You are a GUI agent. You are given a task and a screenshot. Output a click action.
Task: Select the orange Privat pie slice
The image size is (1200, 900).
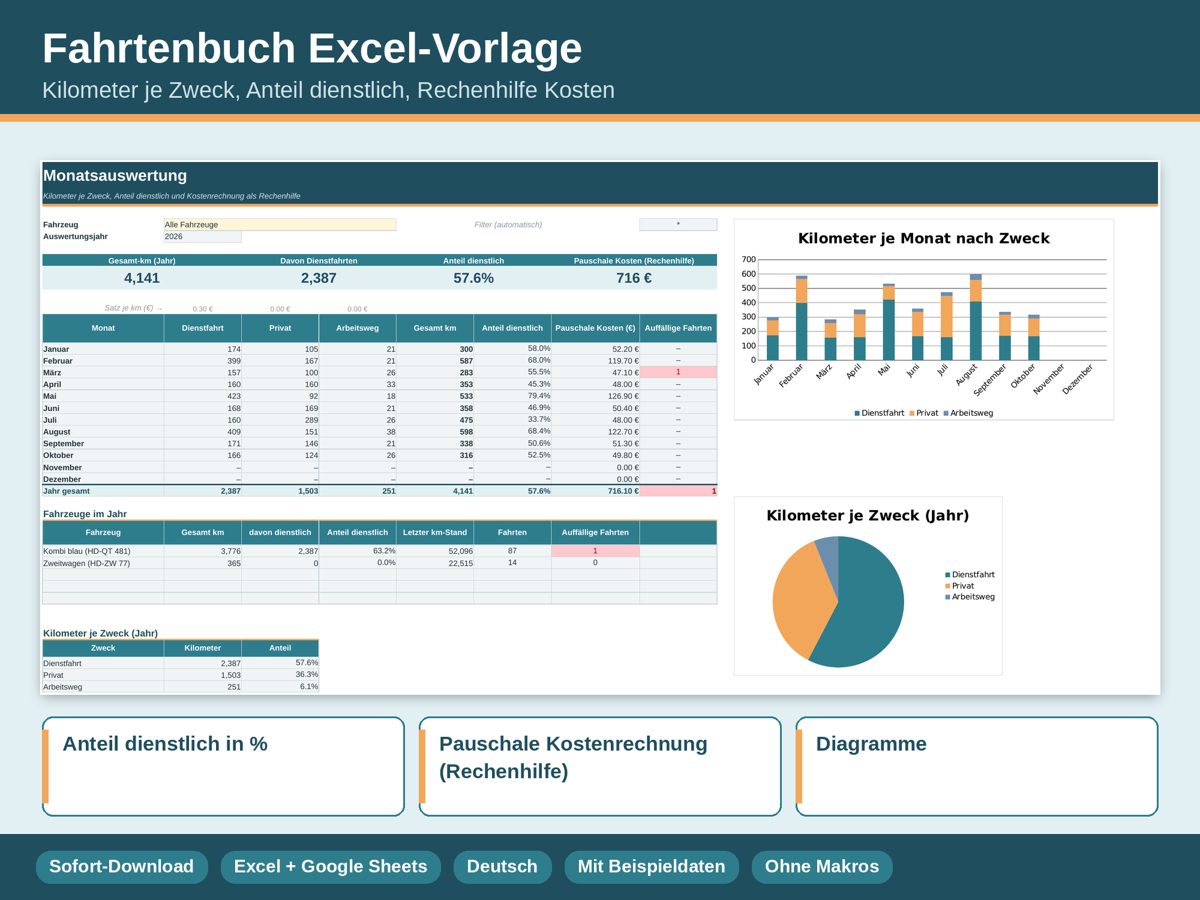click(800, 600)
